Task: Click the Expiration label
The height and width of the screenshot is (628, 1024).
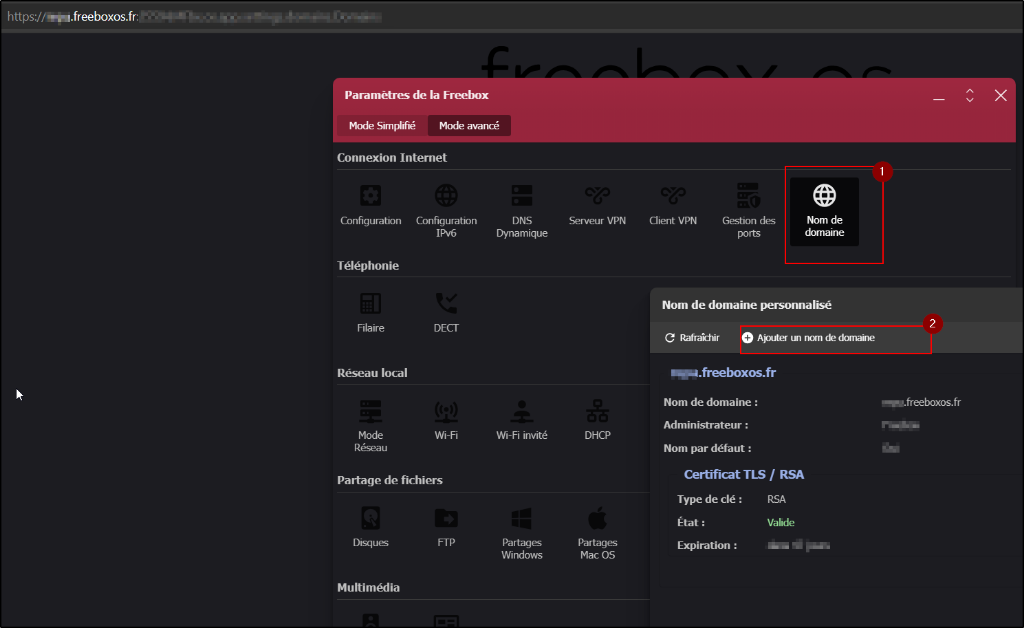Action: tap(707, 545)
